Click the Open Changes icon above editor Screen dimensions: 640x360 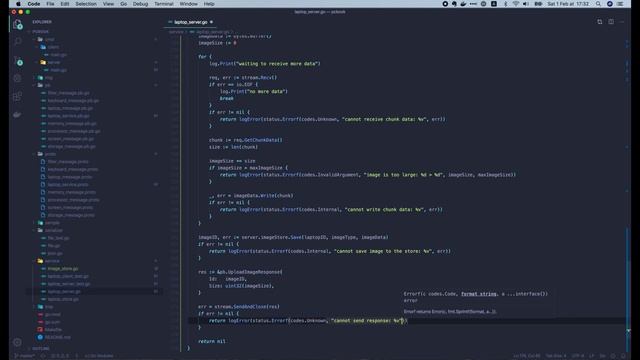[x=600, y=22]
